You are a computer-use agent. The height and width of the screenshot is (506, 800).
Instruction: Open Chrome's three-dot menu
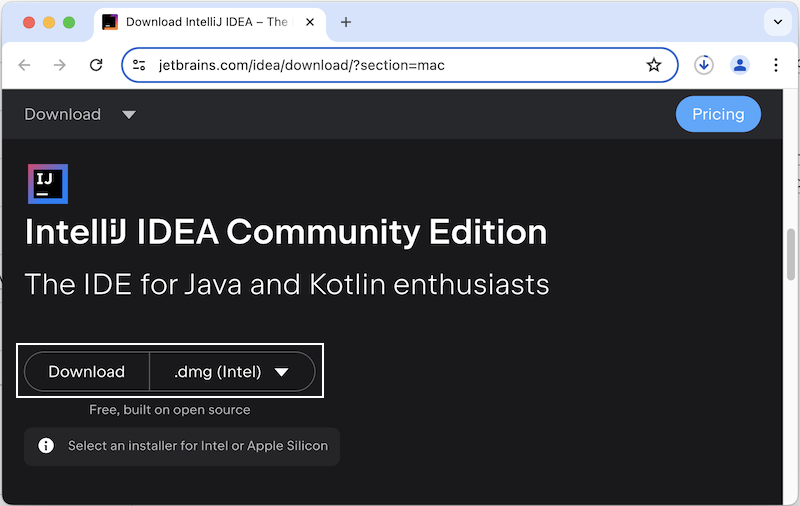[776, 65]
